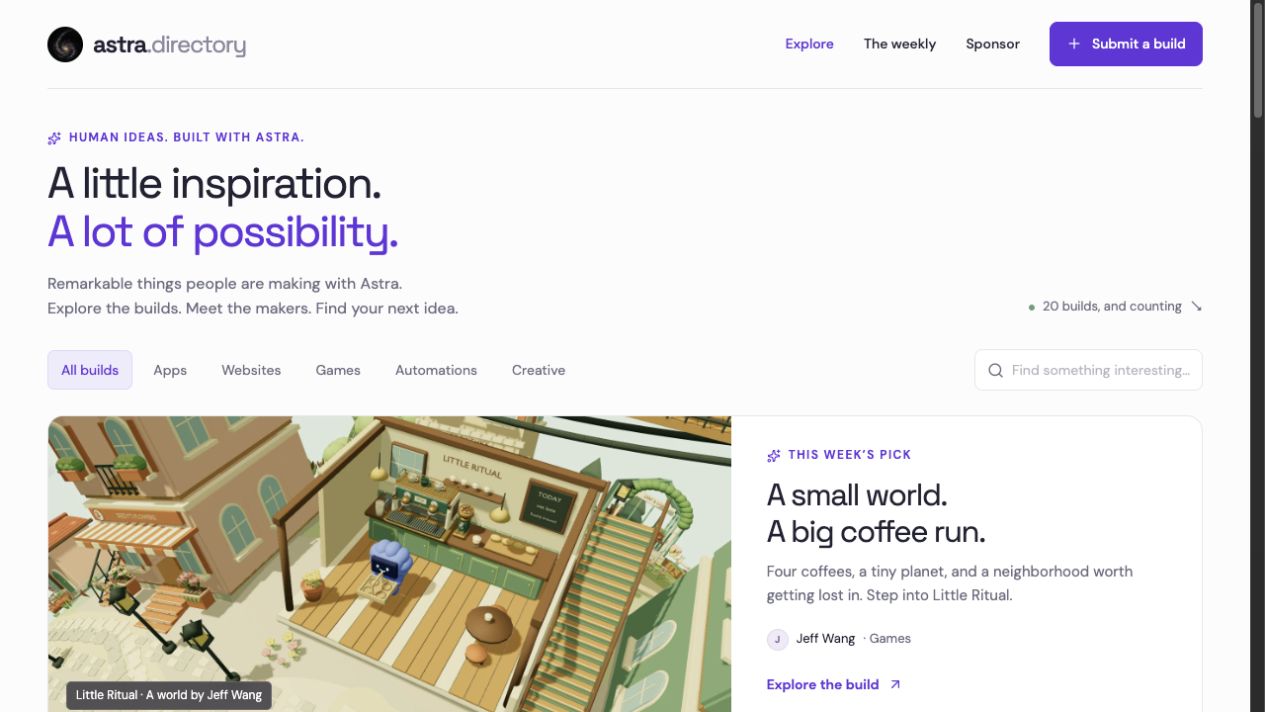The height and width of the screenshot is (712, 1265).
Task: Click the sparkle icon beside THIS WEEK'S PICK
Action: 774,455
